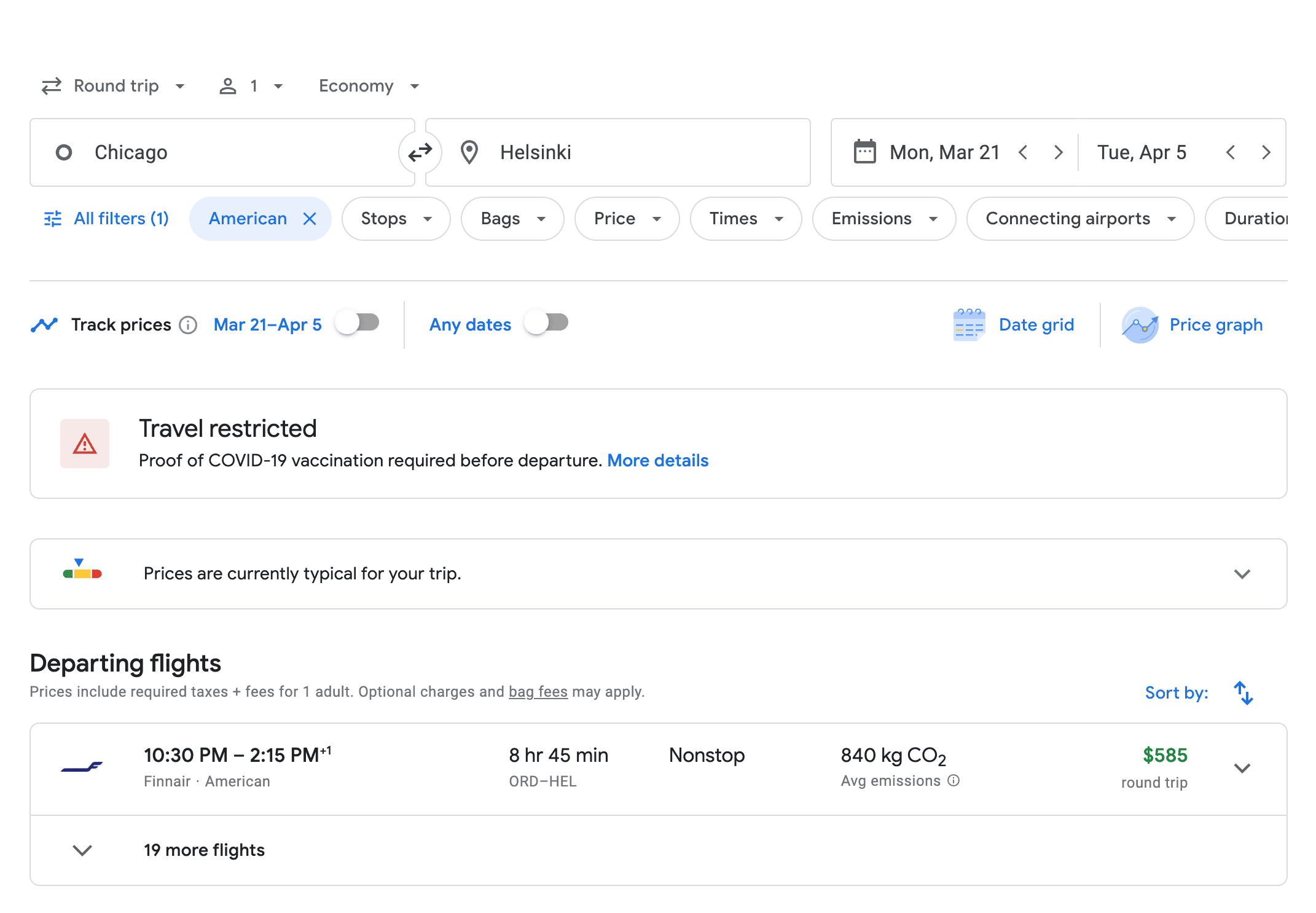The image size is (1316, 913).
Task: Select the $585 Finnair nonstop flight
Action: tap(659, 769)
